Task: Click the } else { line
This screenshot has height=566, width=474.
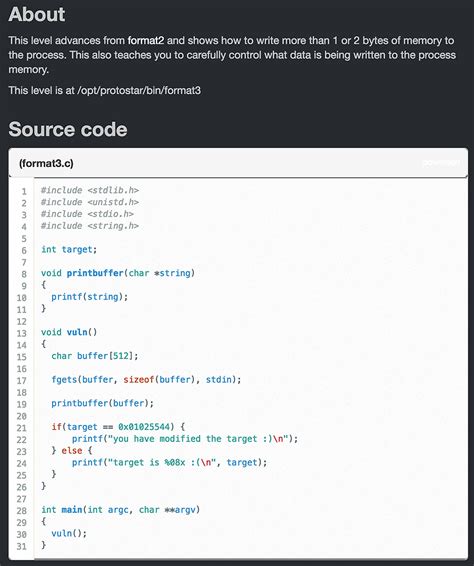Action: coord(72,451)
